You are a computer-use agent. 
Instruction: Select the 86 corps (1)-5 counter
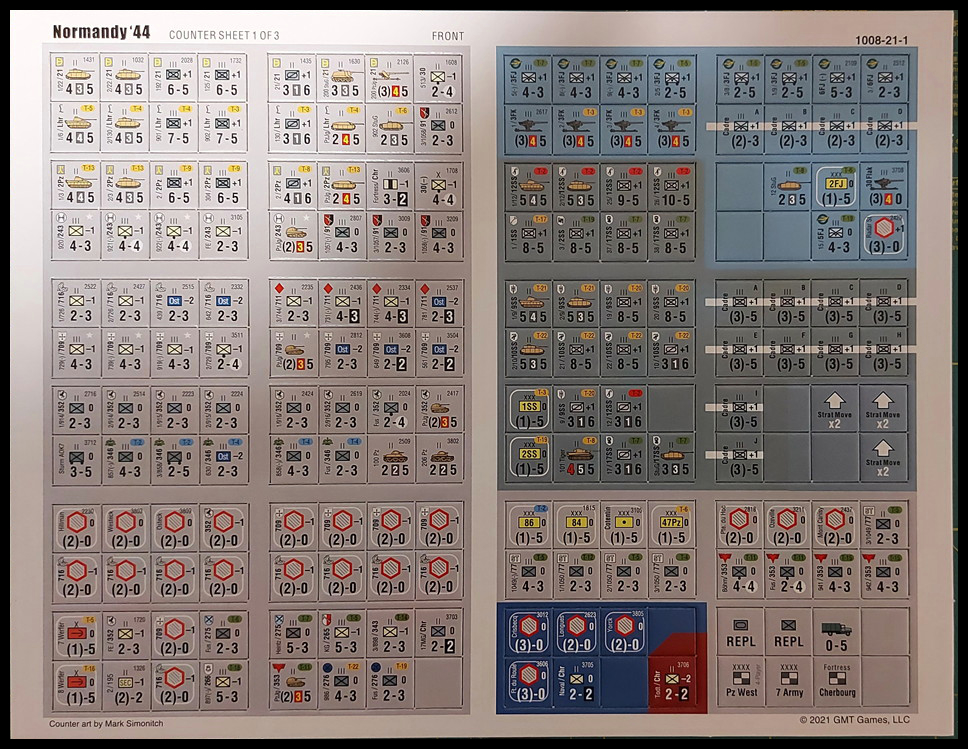(x=529, y=525)
